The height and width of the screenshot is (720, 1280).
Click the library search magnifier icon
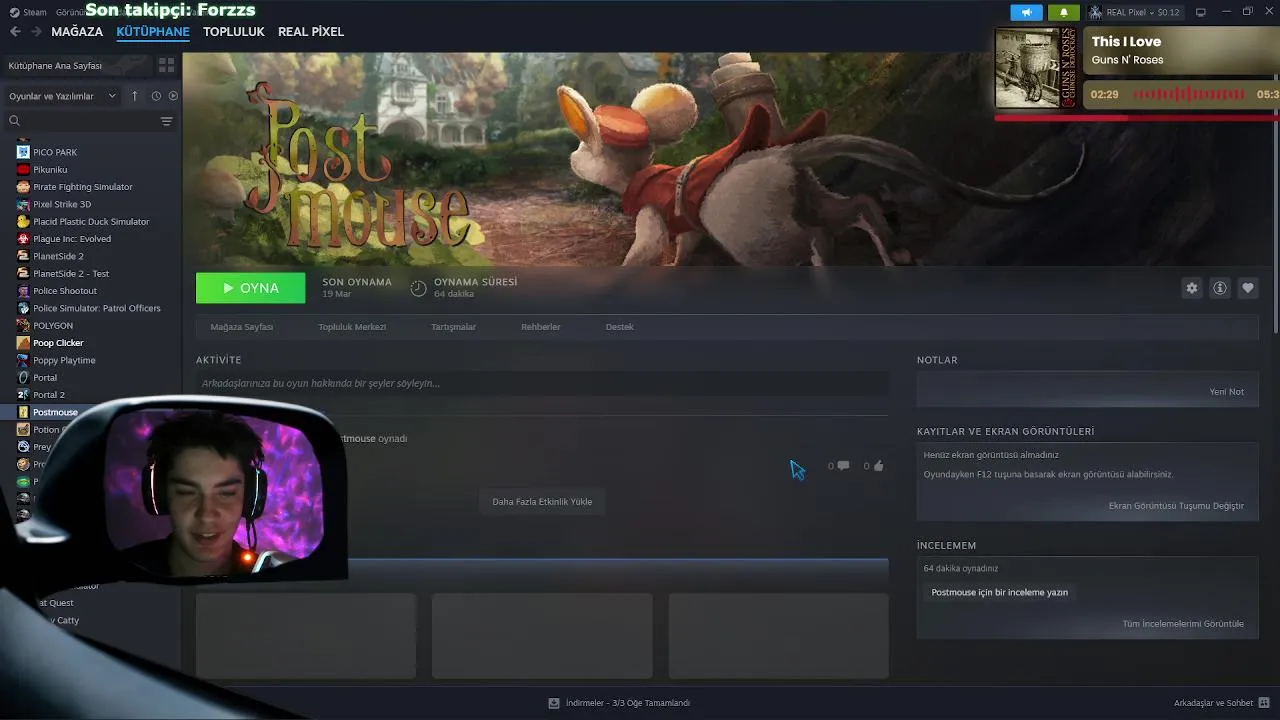pos(14,121)
